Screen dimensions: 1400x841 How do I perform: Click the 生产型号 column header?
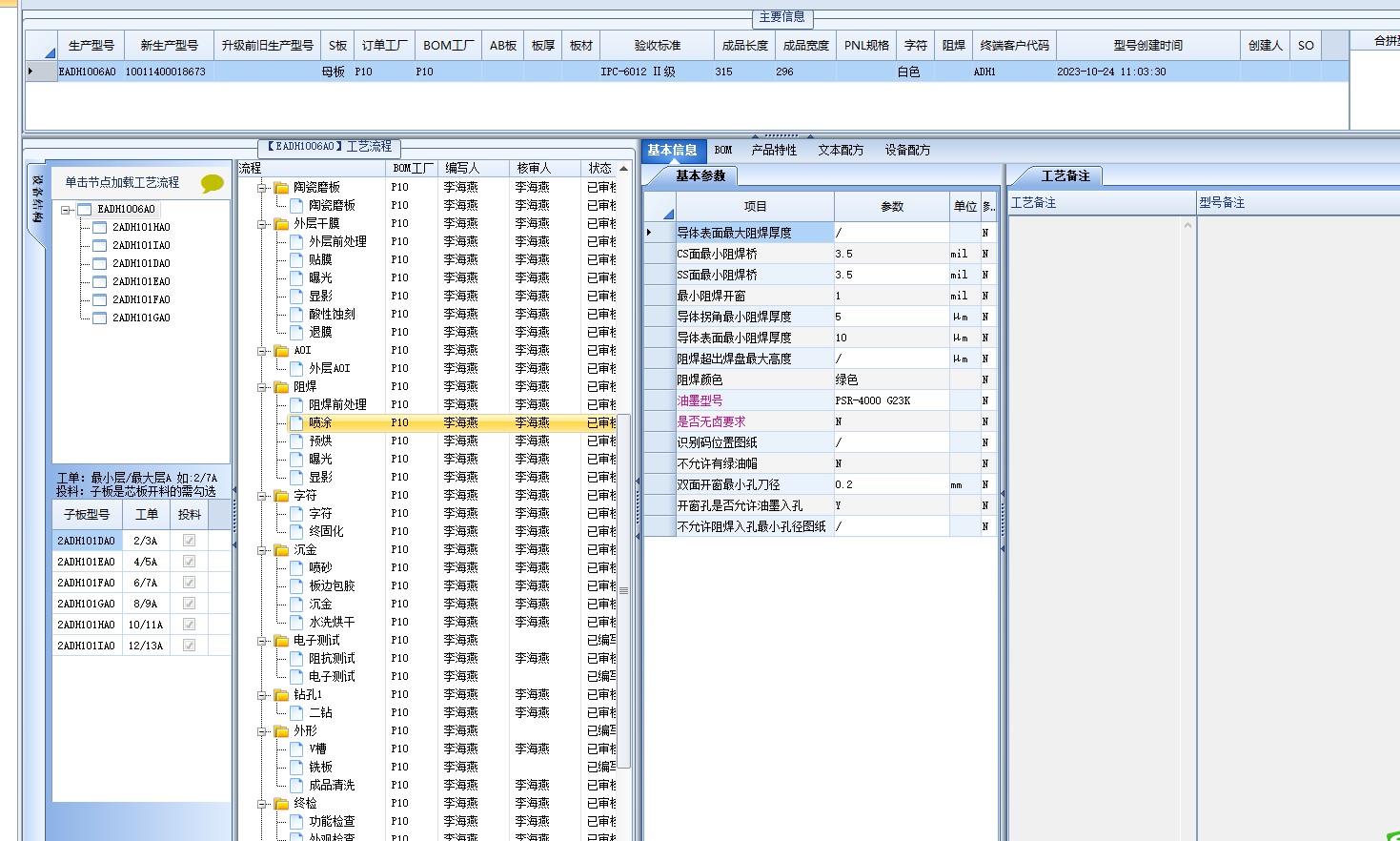91,45
